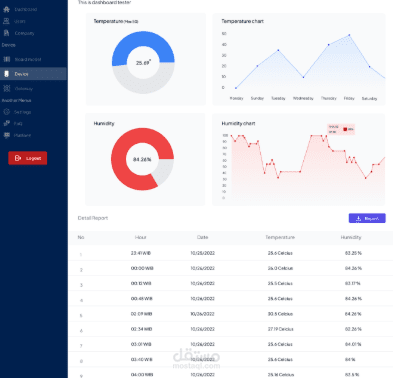Click the 02:34 WIB hour cell

(x=141, y=329)
